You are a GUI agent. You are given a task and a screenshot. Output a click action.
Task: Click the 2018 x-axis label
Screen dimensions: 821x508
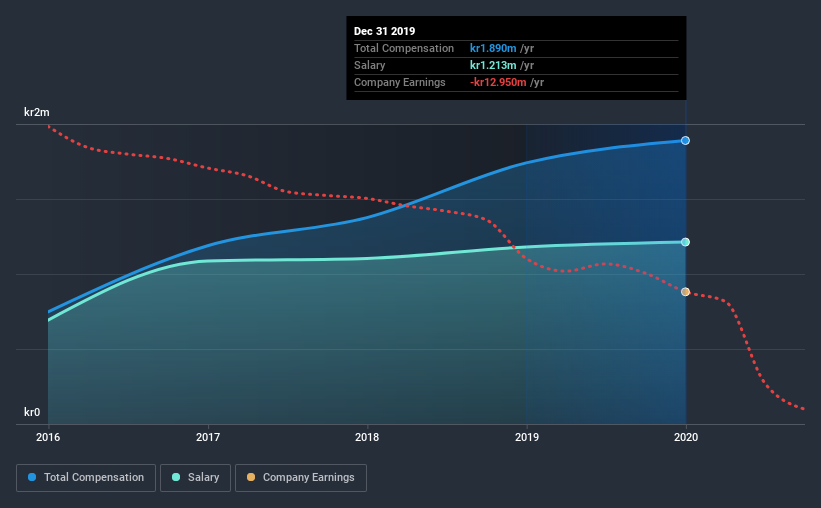[x=367, y=437]
